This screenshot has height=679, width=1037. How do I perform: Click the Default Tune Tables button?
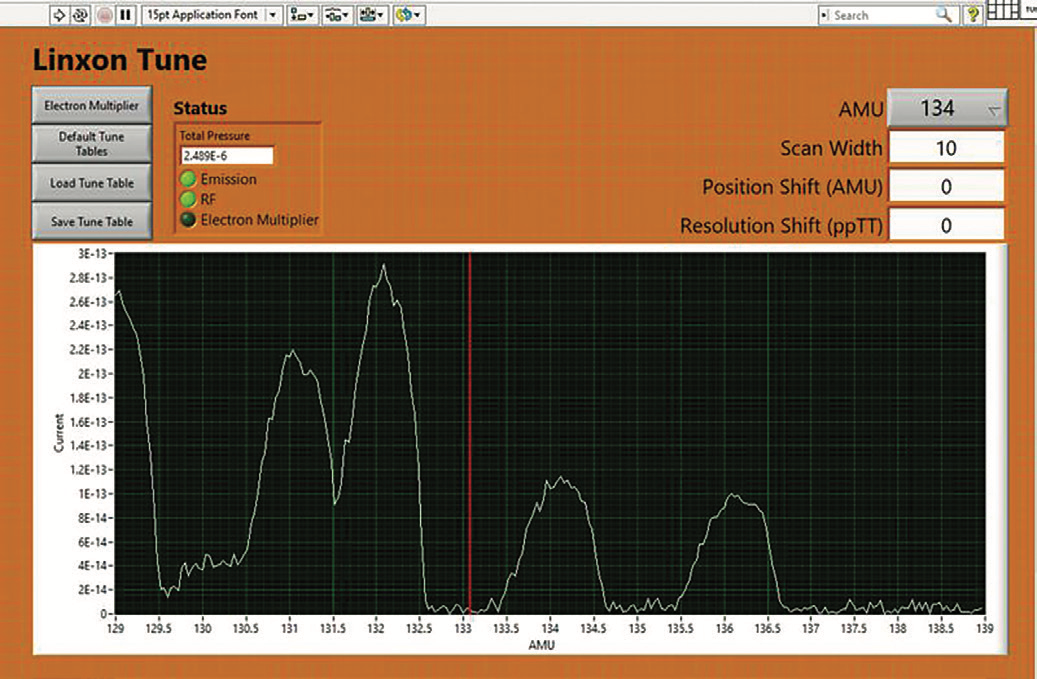pos(92,143)
